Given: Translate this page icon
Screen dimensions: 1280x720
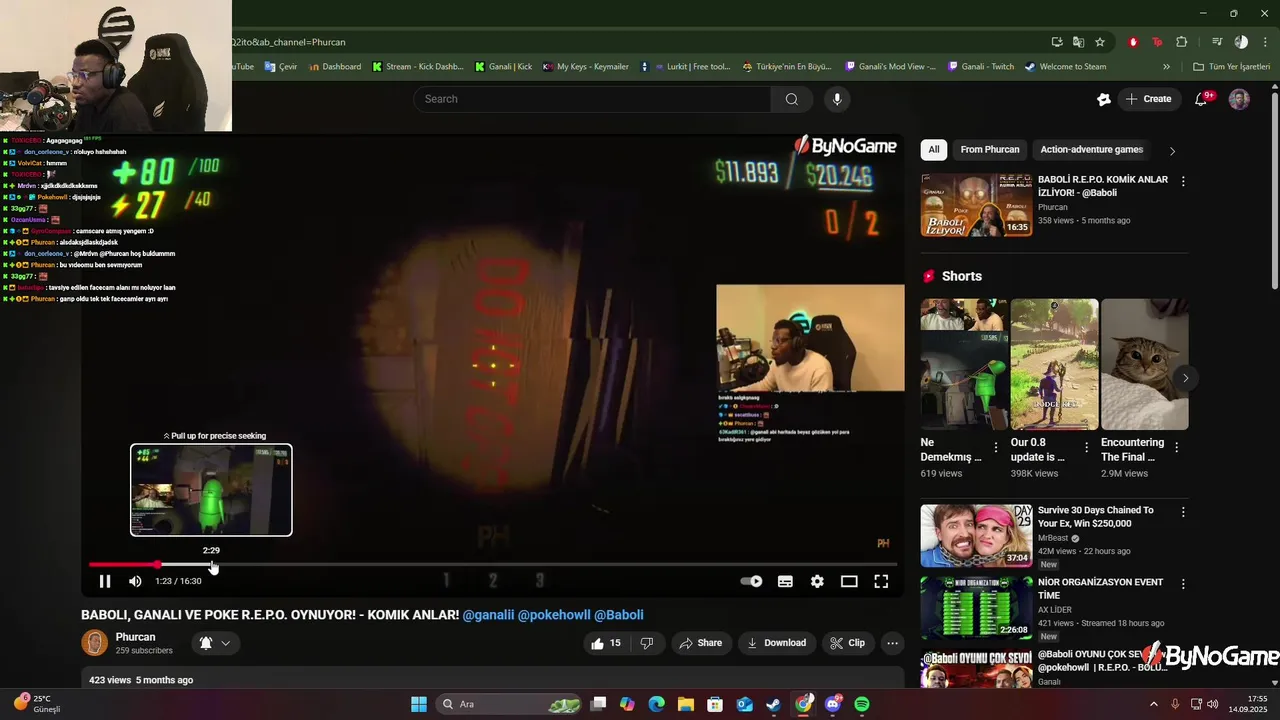Looking at the screenshot, I should click(1078, 42).
